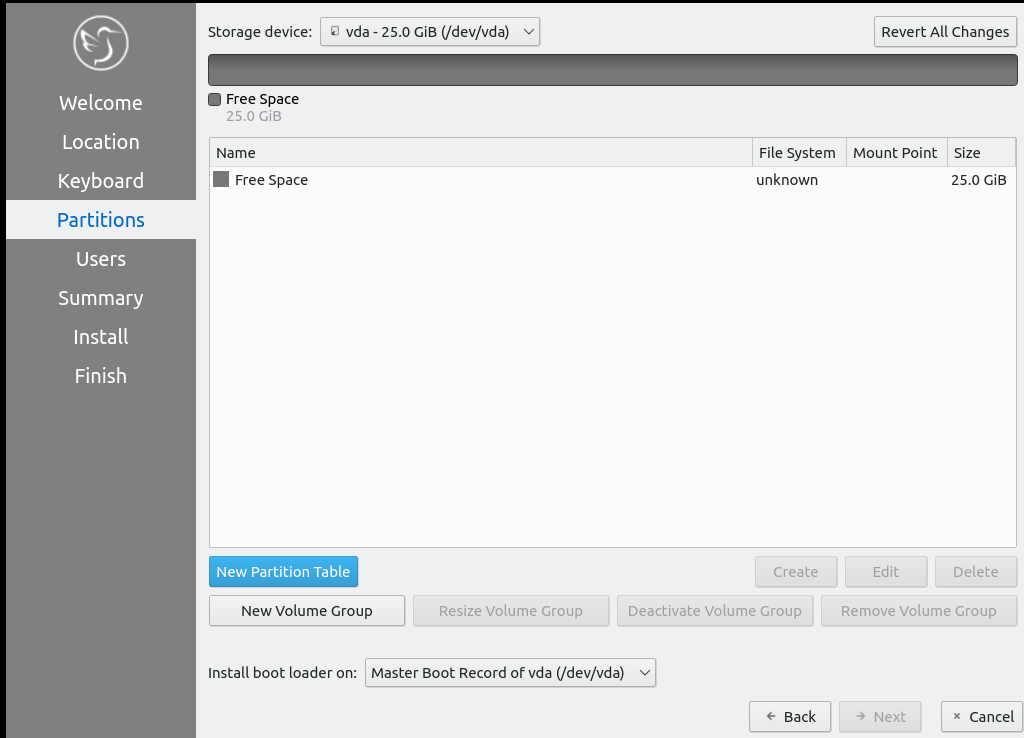
Task: Click the Free Space legend color swatch
Action: coord(214,99)
